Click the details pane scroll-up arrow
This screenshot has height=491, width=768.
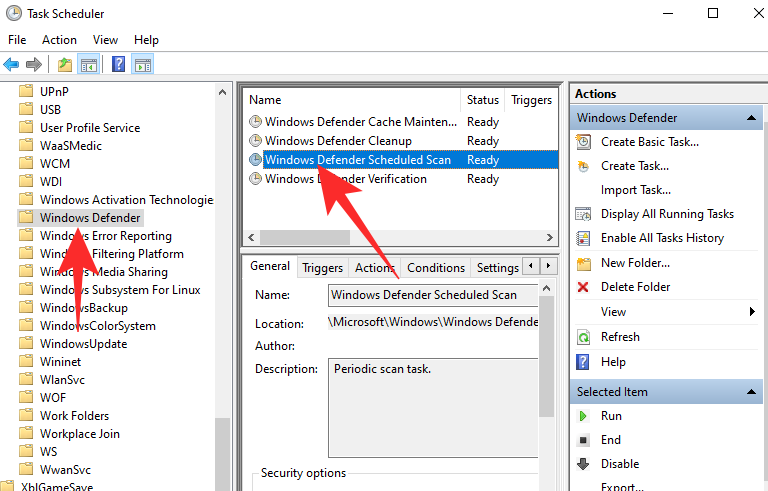tap(547, 289)
